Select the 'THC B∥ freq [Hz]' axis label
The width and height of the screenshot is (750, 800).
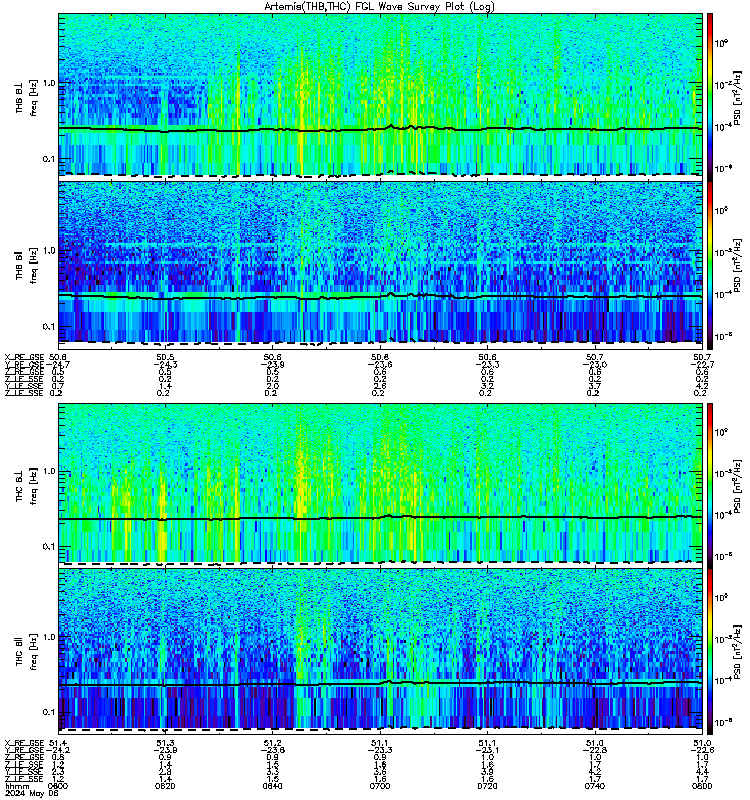coord(27,652)
